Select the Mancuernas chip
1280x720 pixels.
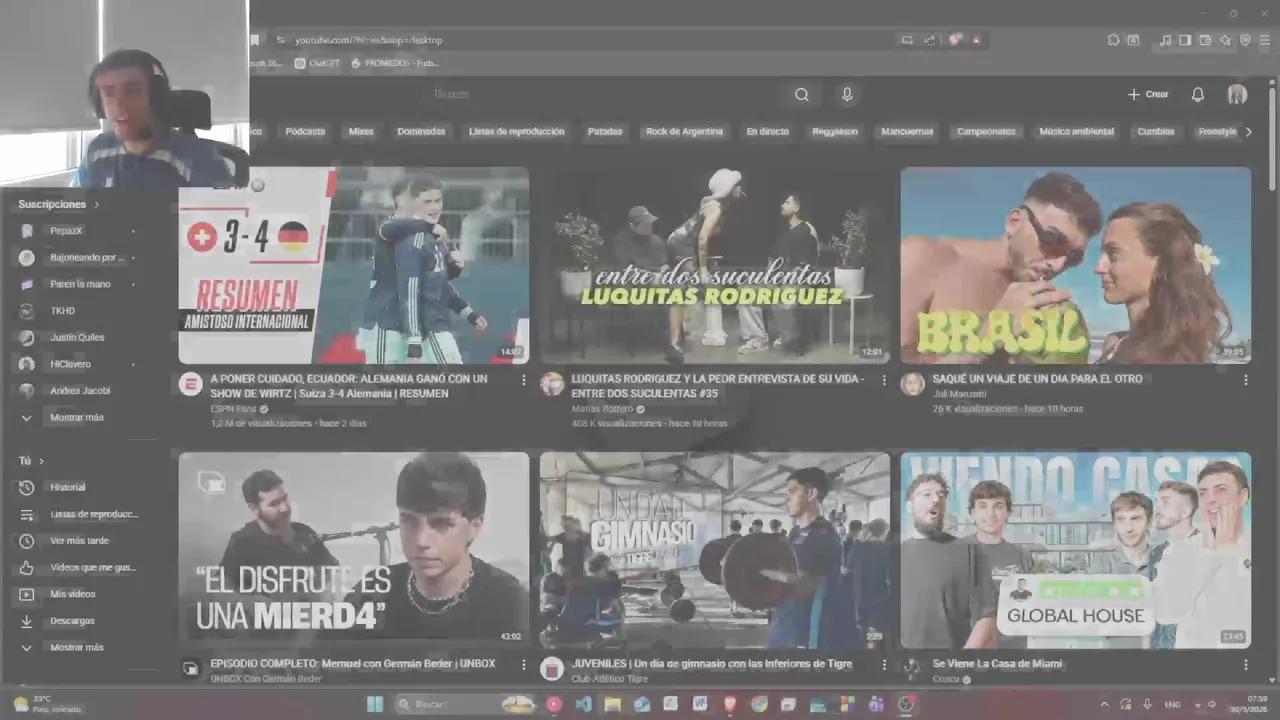pos(907,131)
